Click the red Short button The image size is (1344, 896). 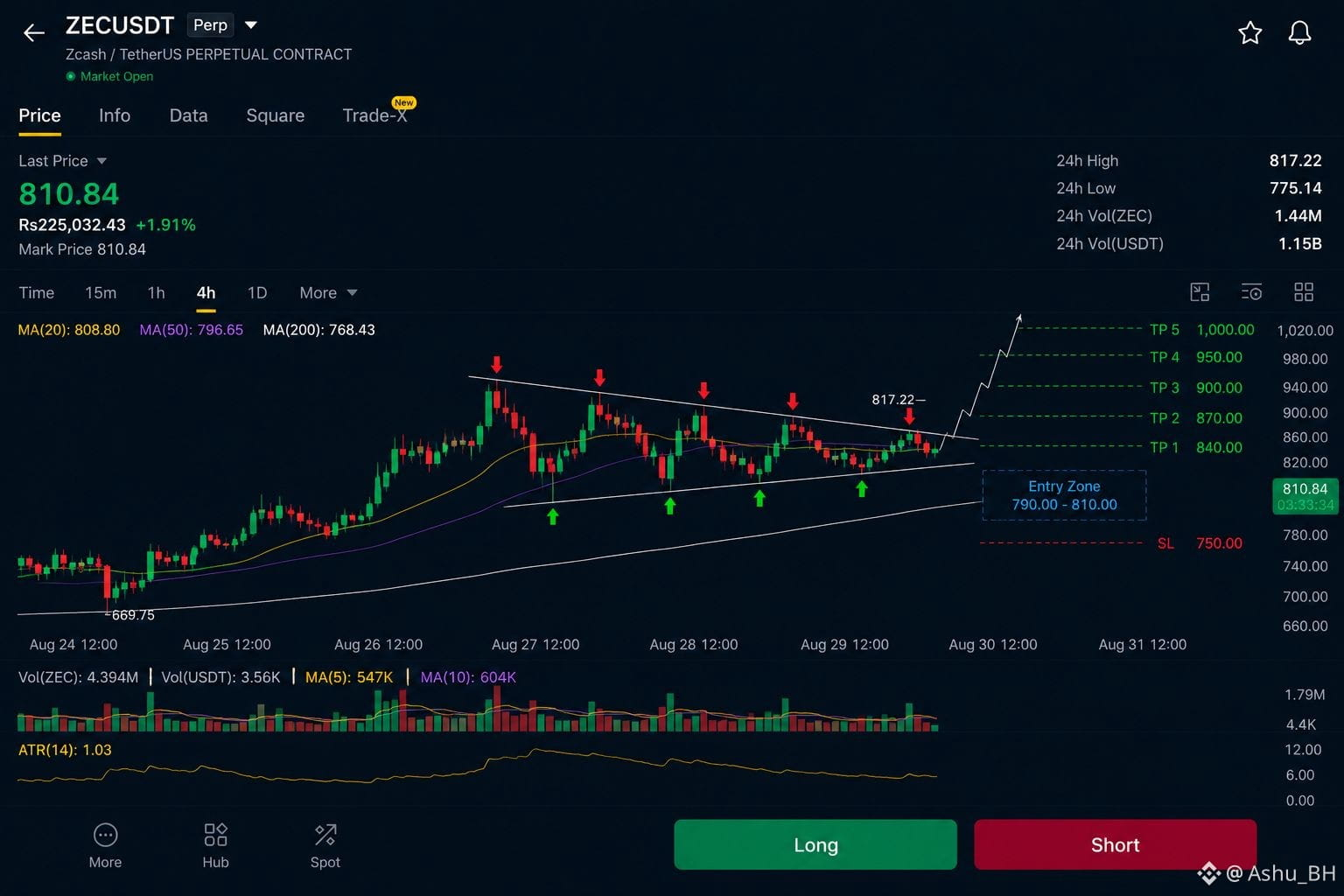point(1115,844)
